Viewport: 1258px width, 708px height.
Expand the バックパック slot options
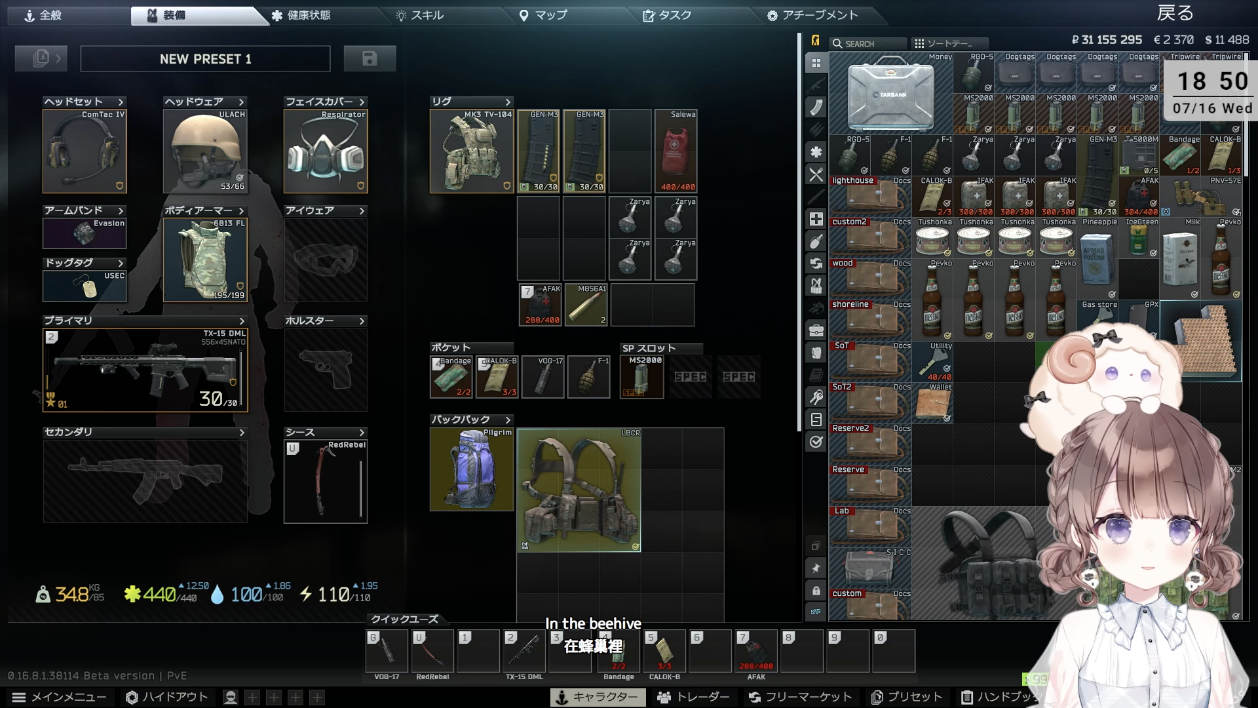pyautogui.click(x=508, y=420)
